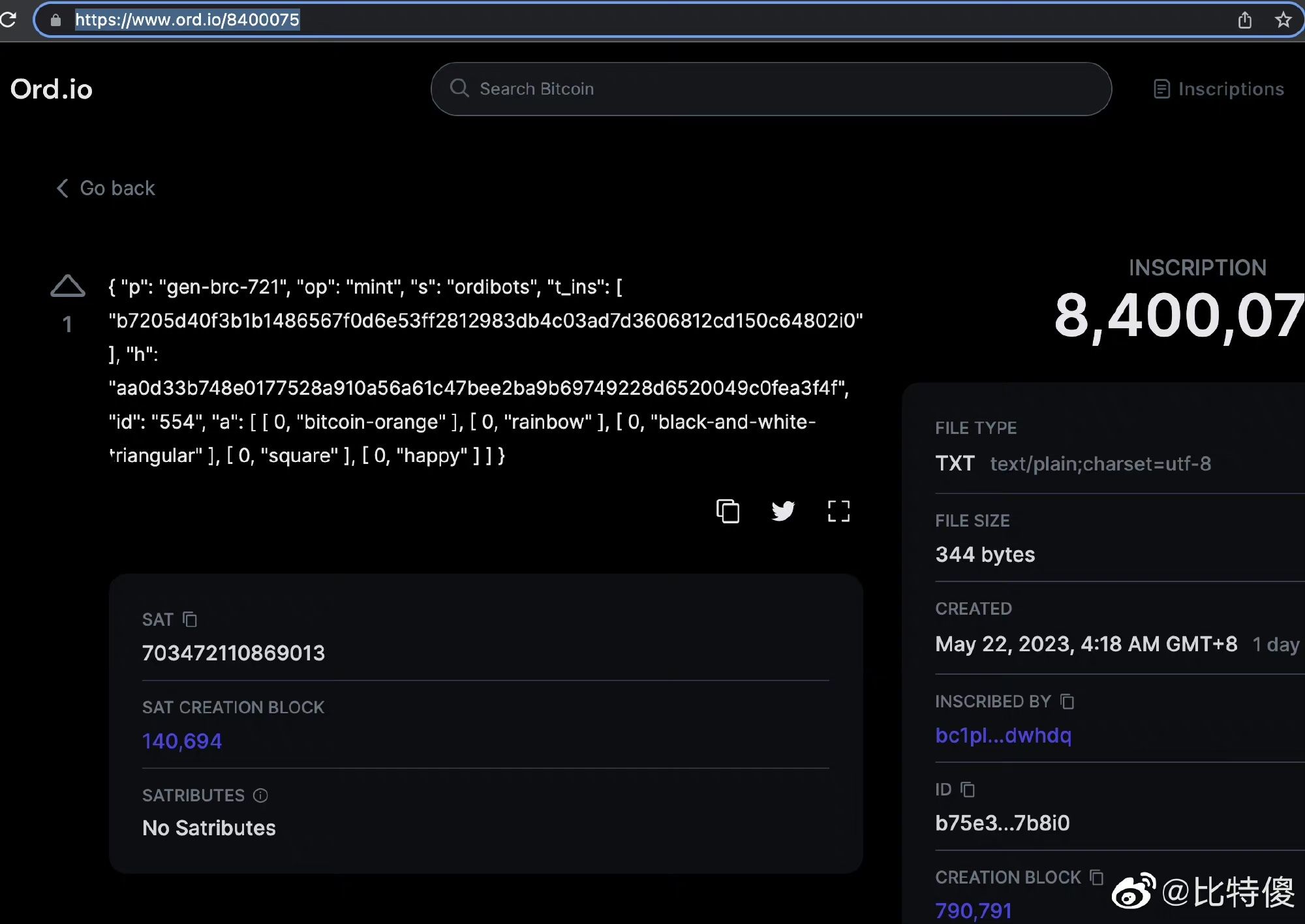This screenshot has width=1305, height=924.
Task: Open the Inscriptions menu item
Action: [1219, 89]
